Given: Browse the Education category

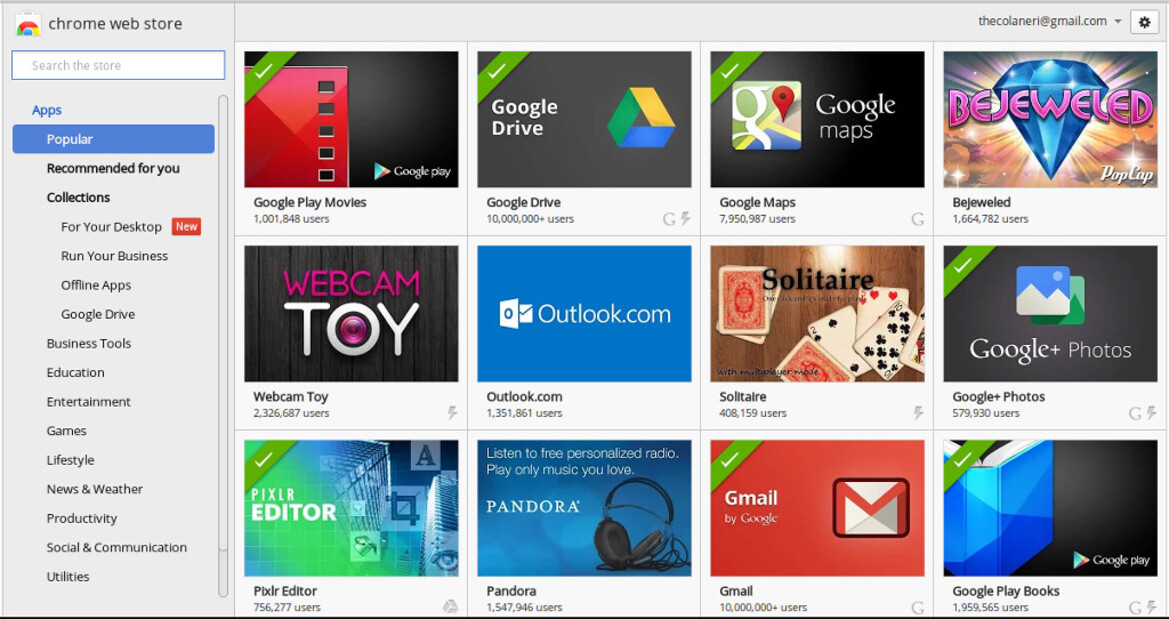Looking at the screenshot, I should tap(75, 372).
